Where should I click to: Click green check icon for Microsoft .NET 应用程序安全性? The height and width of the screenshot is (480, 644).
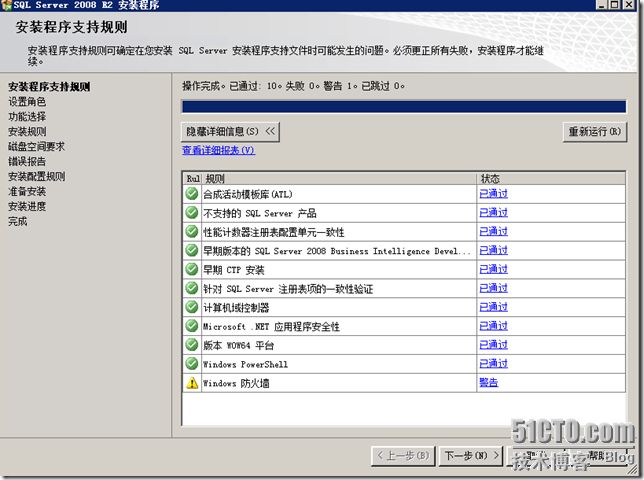point(191,326)
